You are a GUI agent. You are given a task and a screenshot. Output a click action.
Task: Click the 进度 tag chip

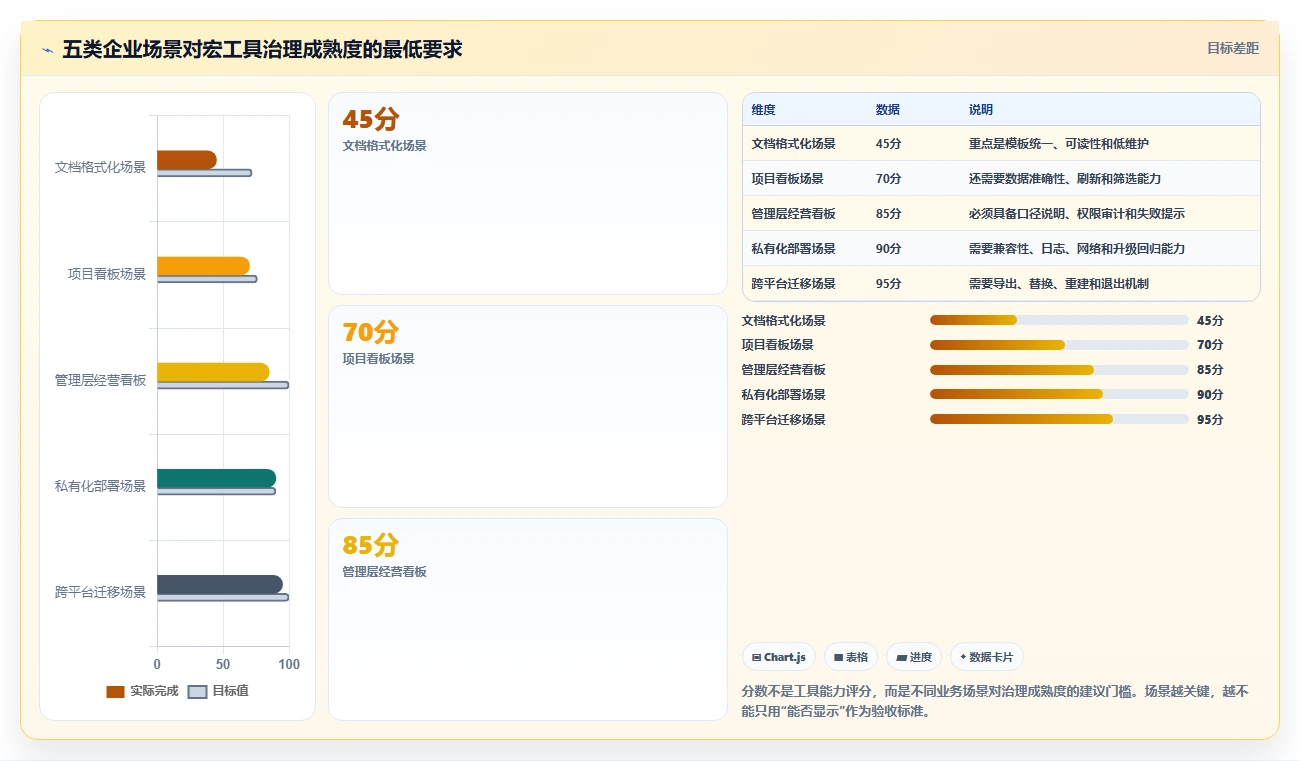click(x=914, y=657)
